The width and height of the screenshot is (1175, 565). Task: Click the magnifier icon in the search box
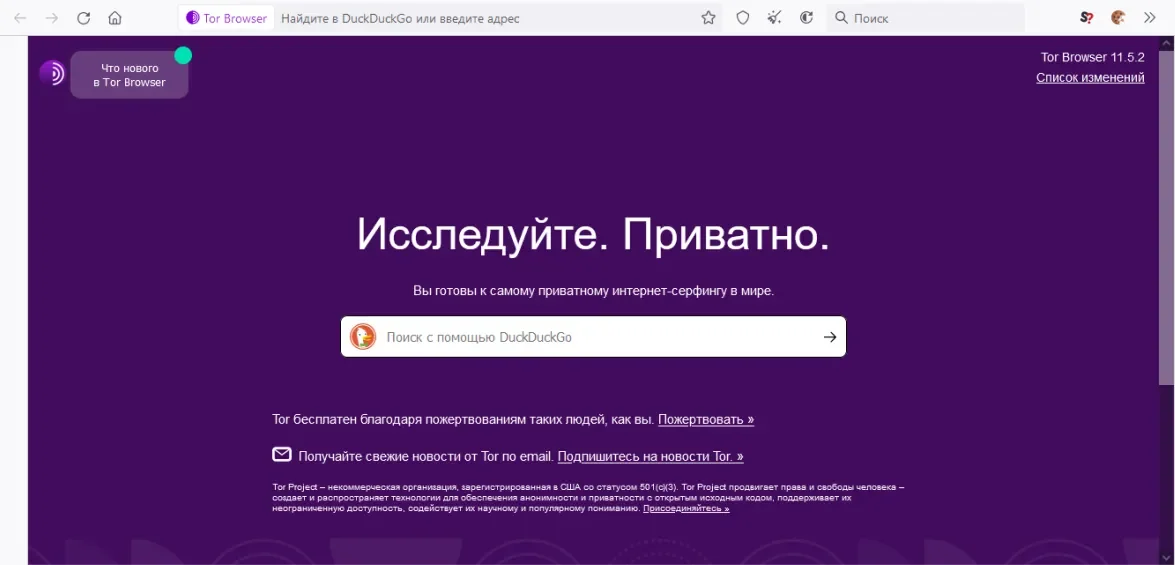point(841,18)
